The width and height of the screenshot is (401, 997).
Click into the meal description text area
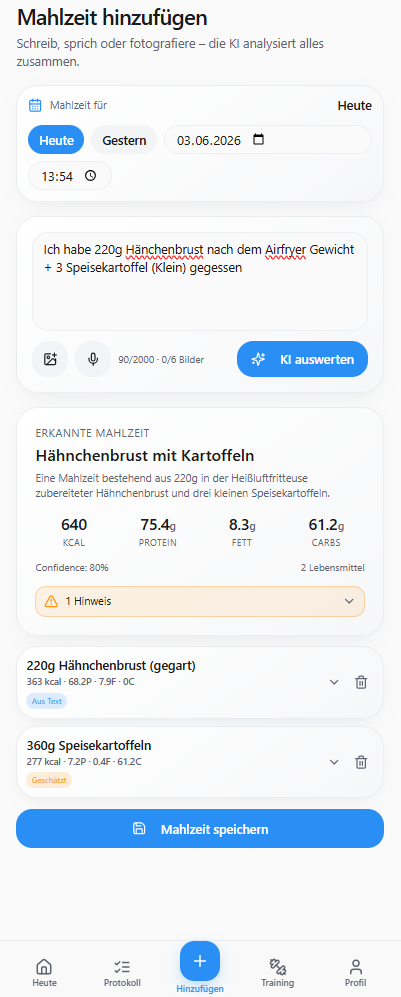pyautogui.click(x=200, y=282)
